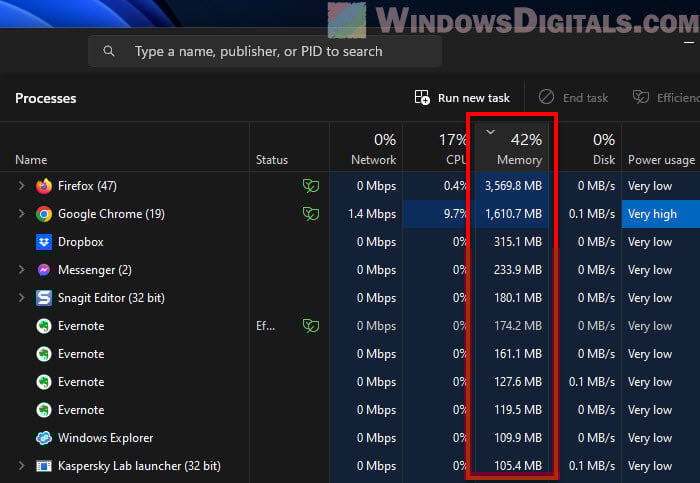Click the search magnifier icon
Image resolution: width=700 pixels, height=483 pixels.
(108, 51)
